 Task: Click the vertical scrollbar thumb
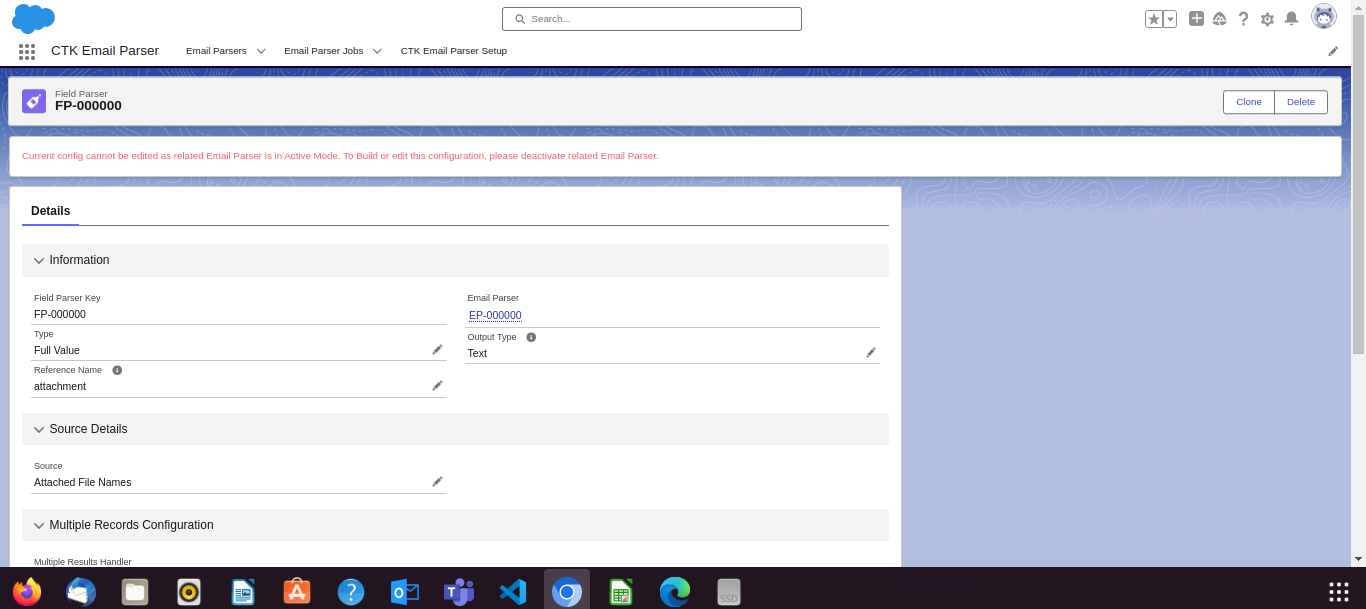coord(1358,185)
